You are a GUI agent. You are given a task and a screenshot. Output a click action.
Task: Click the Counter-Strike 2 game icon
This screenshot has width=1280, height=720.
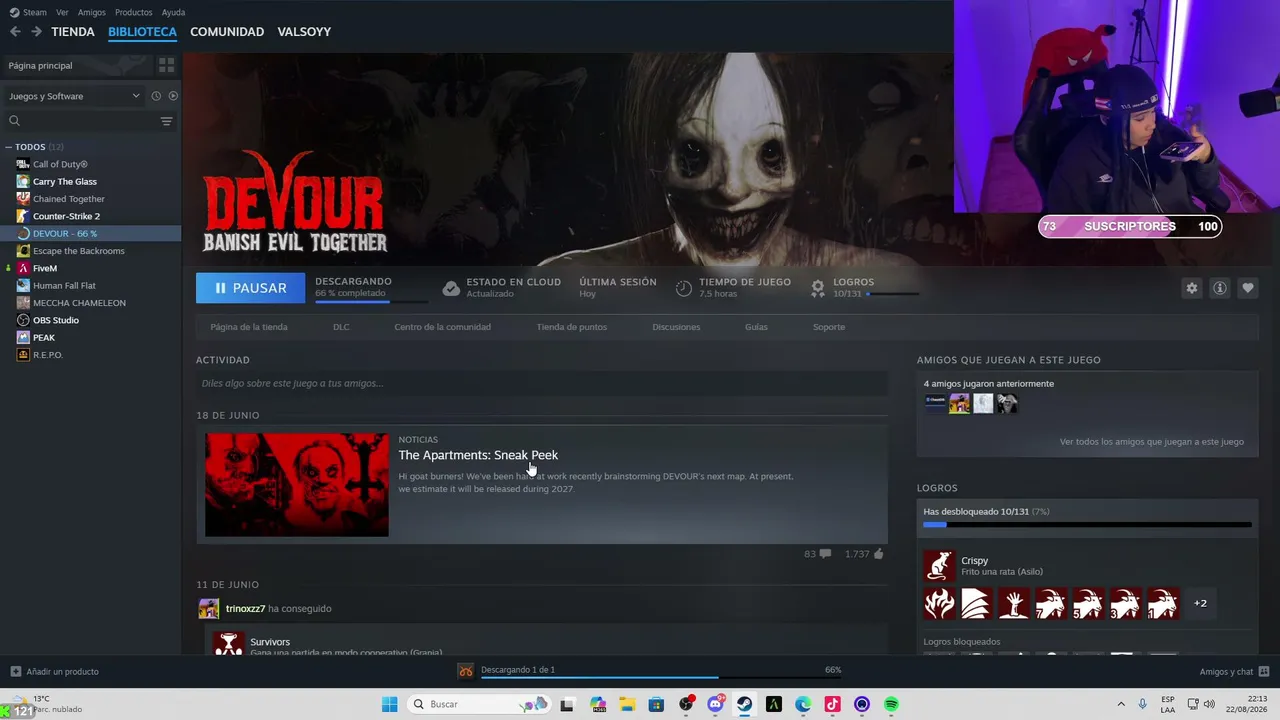23,216
